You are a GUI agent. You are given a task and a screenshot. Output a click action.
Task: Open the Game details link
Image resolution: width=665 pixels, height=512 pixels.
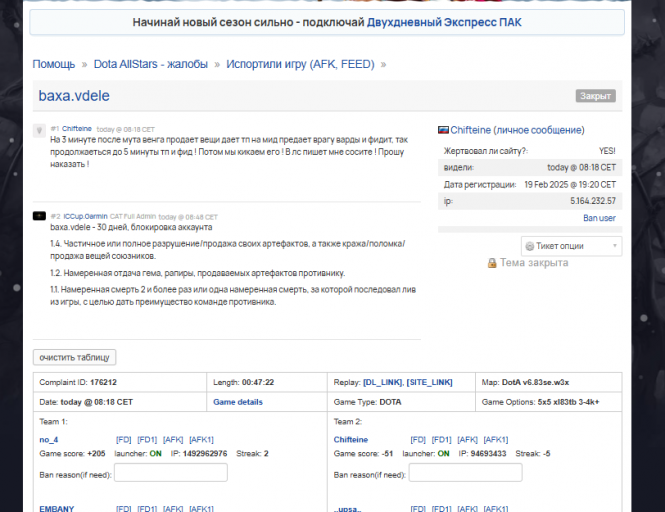pos(238,402)
